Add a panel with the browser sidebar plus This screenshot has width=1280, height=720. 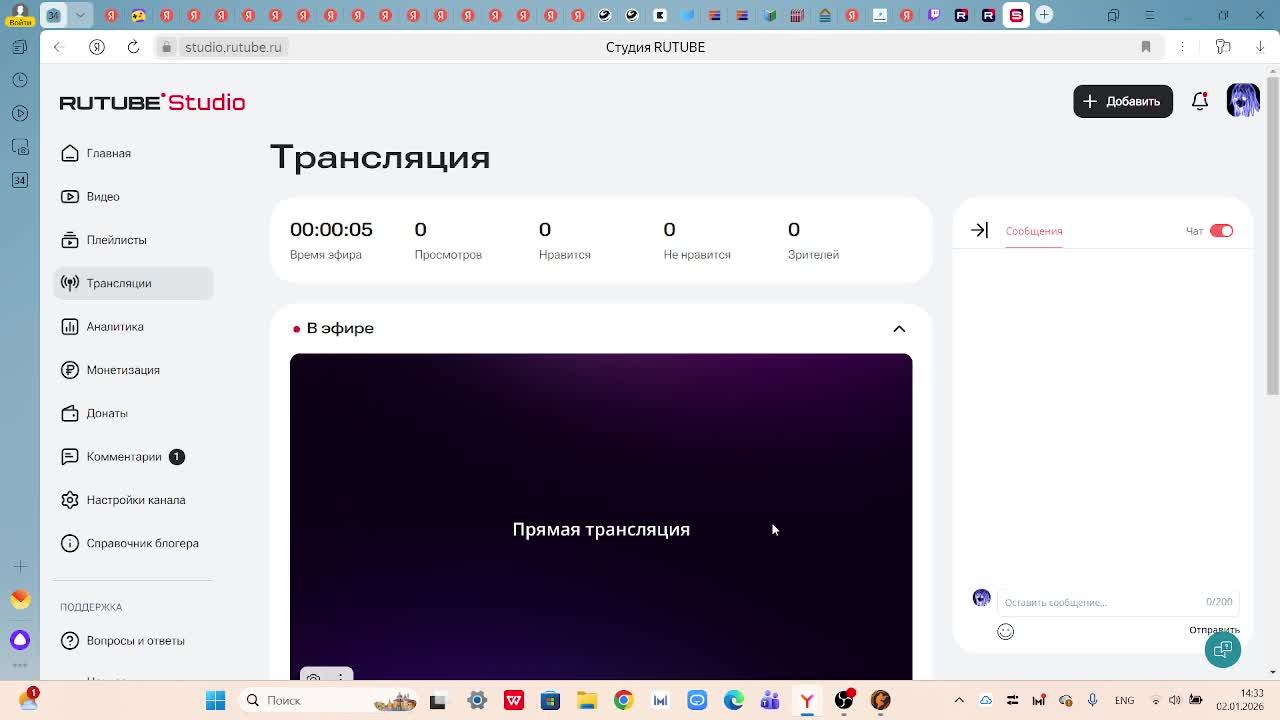coord(20,566)
